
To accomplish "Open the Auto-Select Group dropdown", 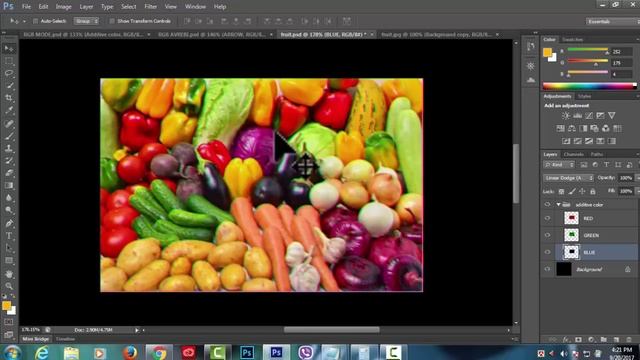I will tap(86, 21).
